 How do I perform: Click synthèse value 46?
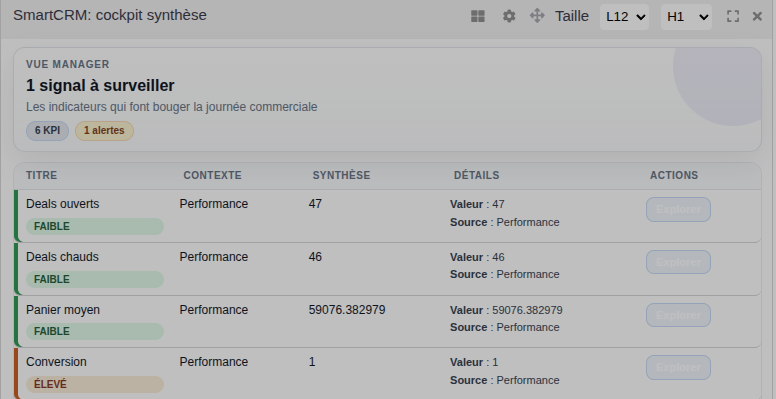[315, 257]
